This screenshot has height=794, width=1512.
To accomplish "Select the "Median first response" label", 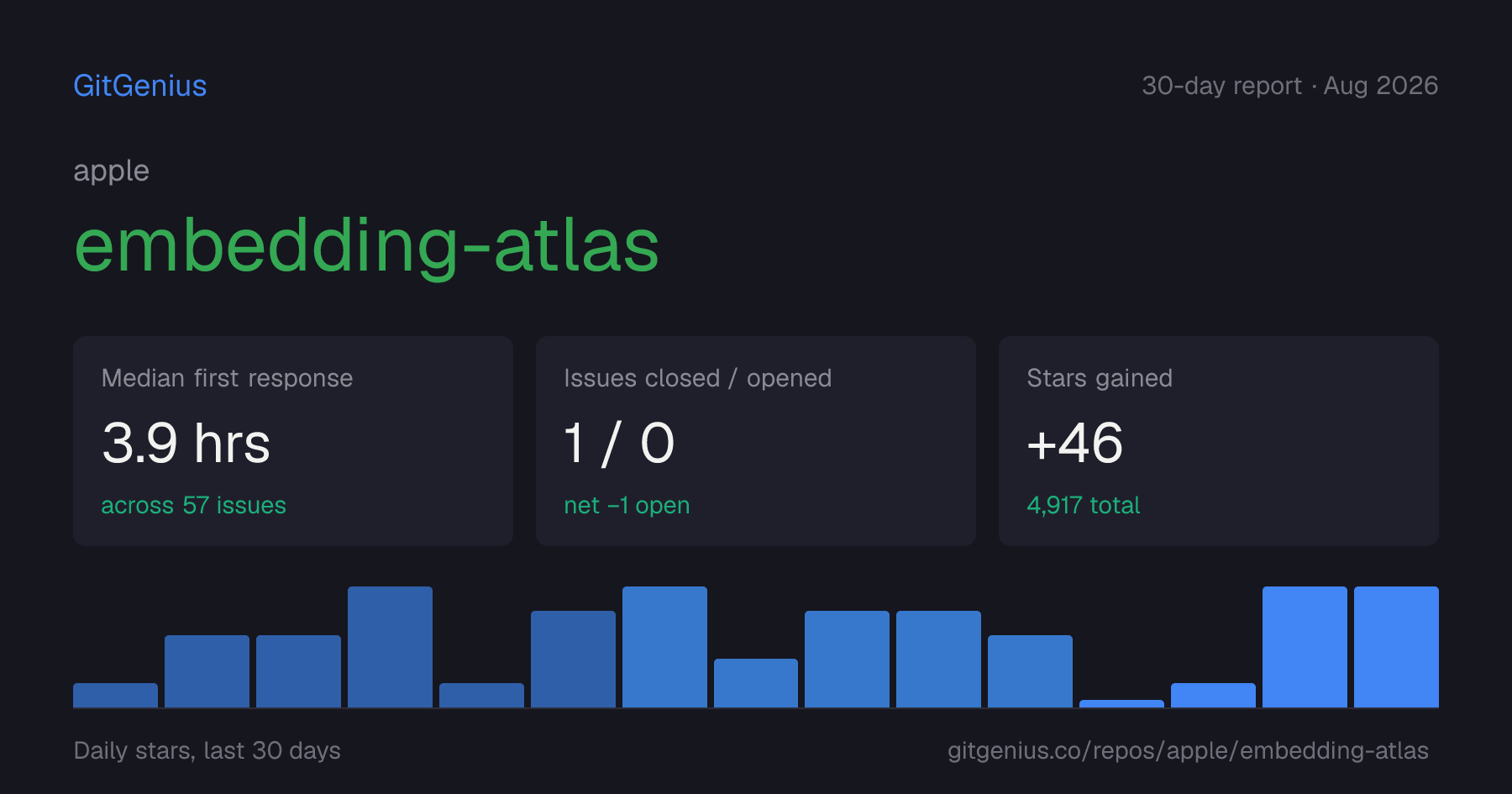I will [x=227, y=378].
